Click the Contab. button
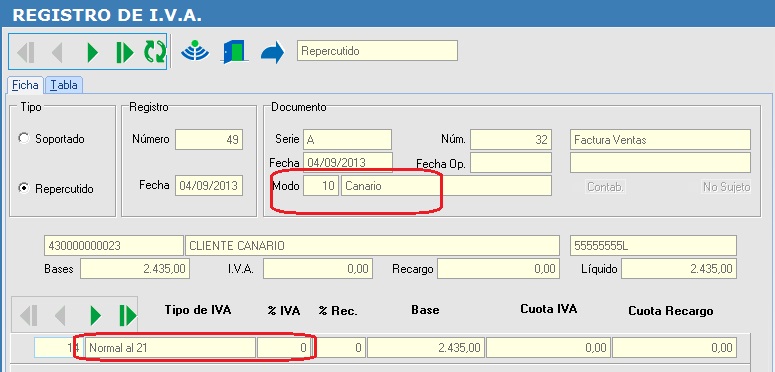This screenshot has height=372, width=775. 605,187
